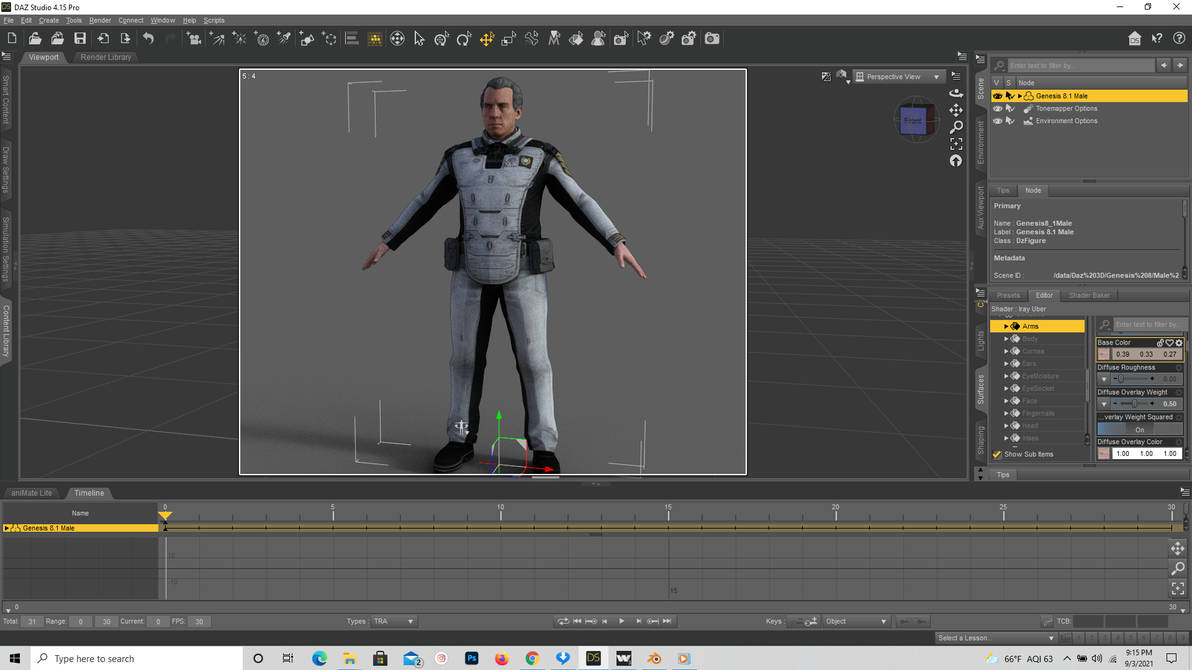The width and height of the screenshot is (1192, 670).
Task: Open Blender from the Windows taskbar
Action: coord(654,659)
